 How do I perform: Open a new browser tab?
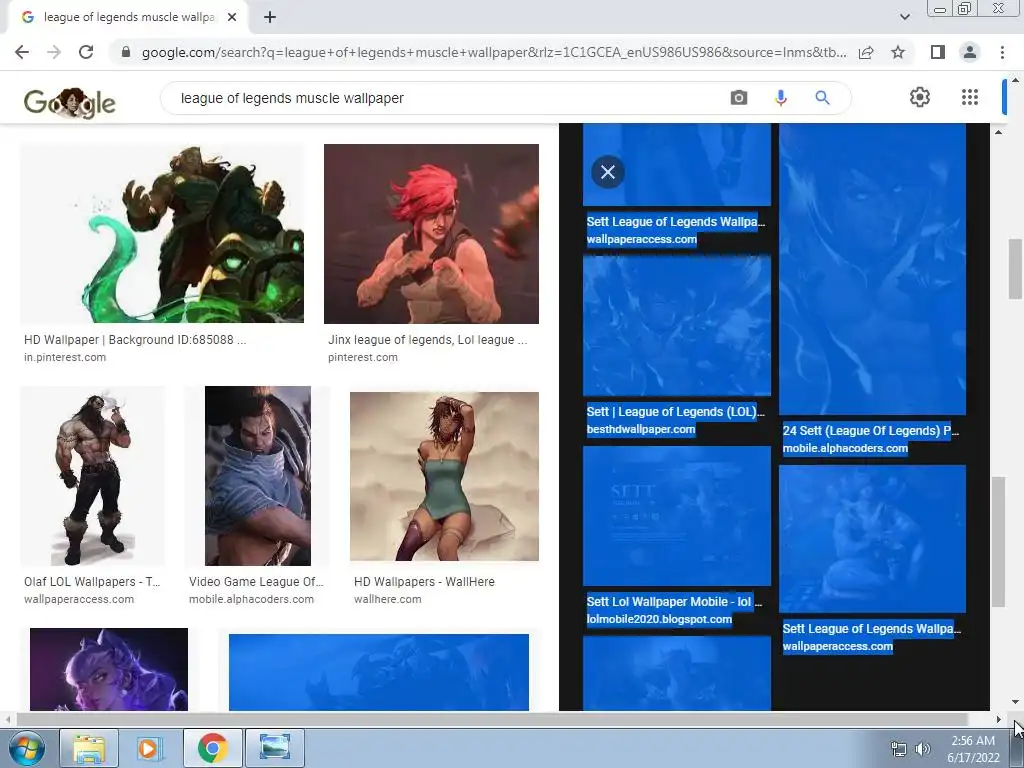point(270,17)
